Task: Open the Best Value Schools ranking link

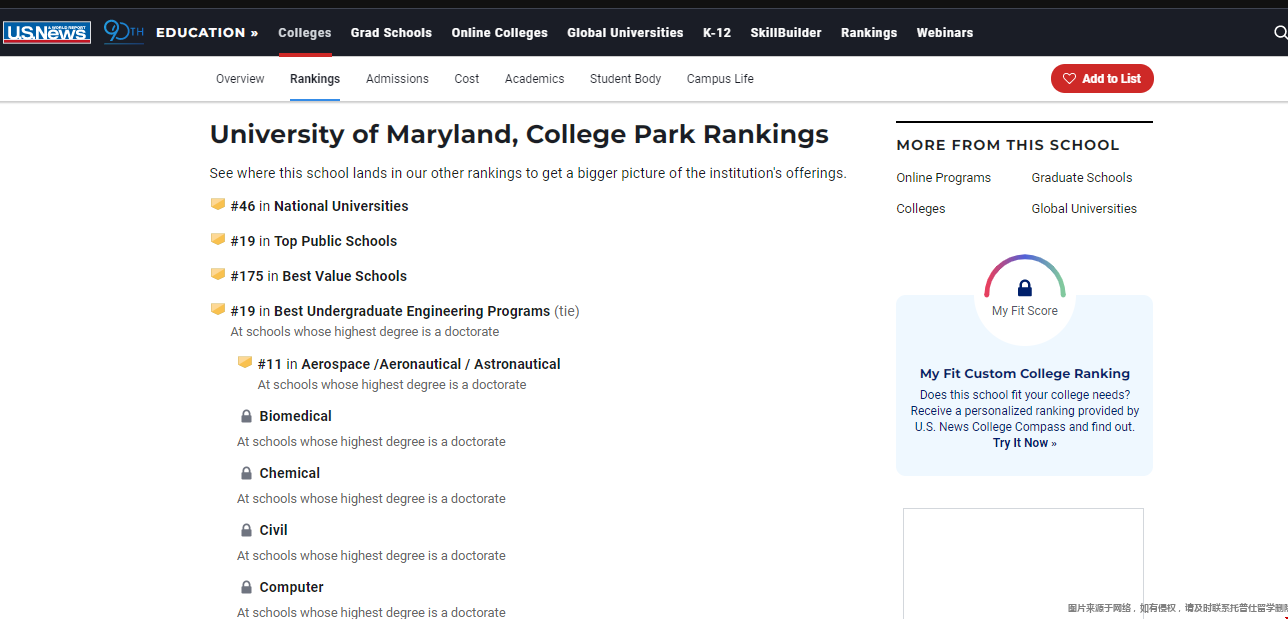Action: 344,276
